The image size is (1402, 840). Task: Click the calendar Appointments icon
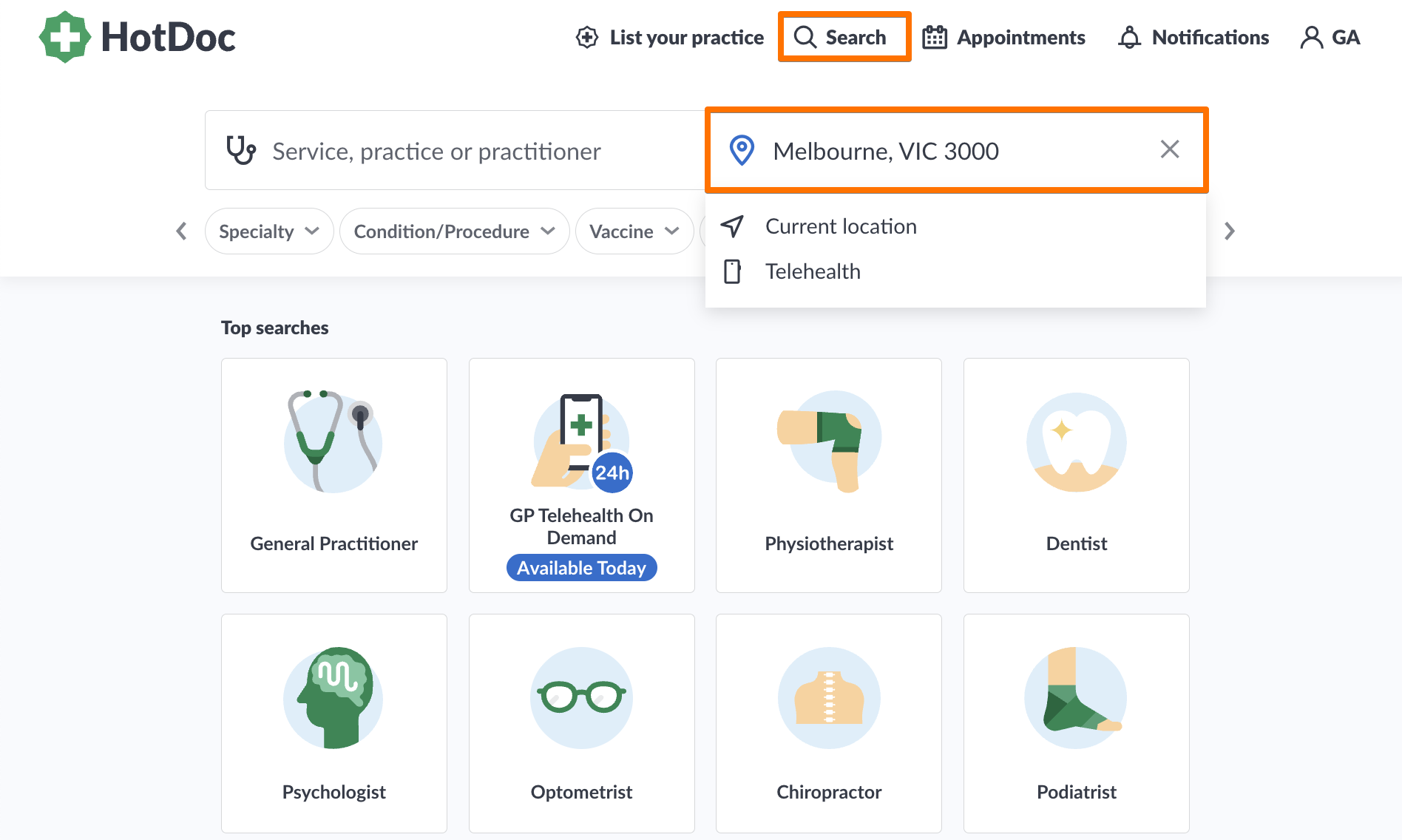(935, 37)
